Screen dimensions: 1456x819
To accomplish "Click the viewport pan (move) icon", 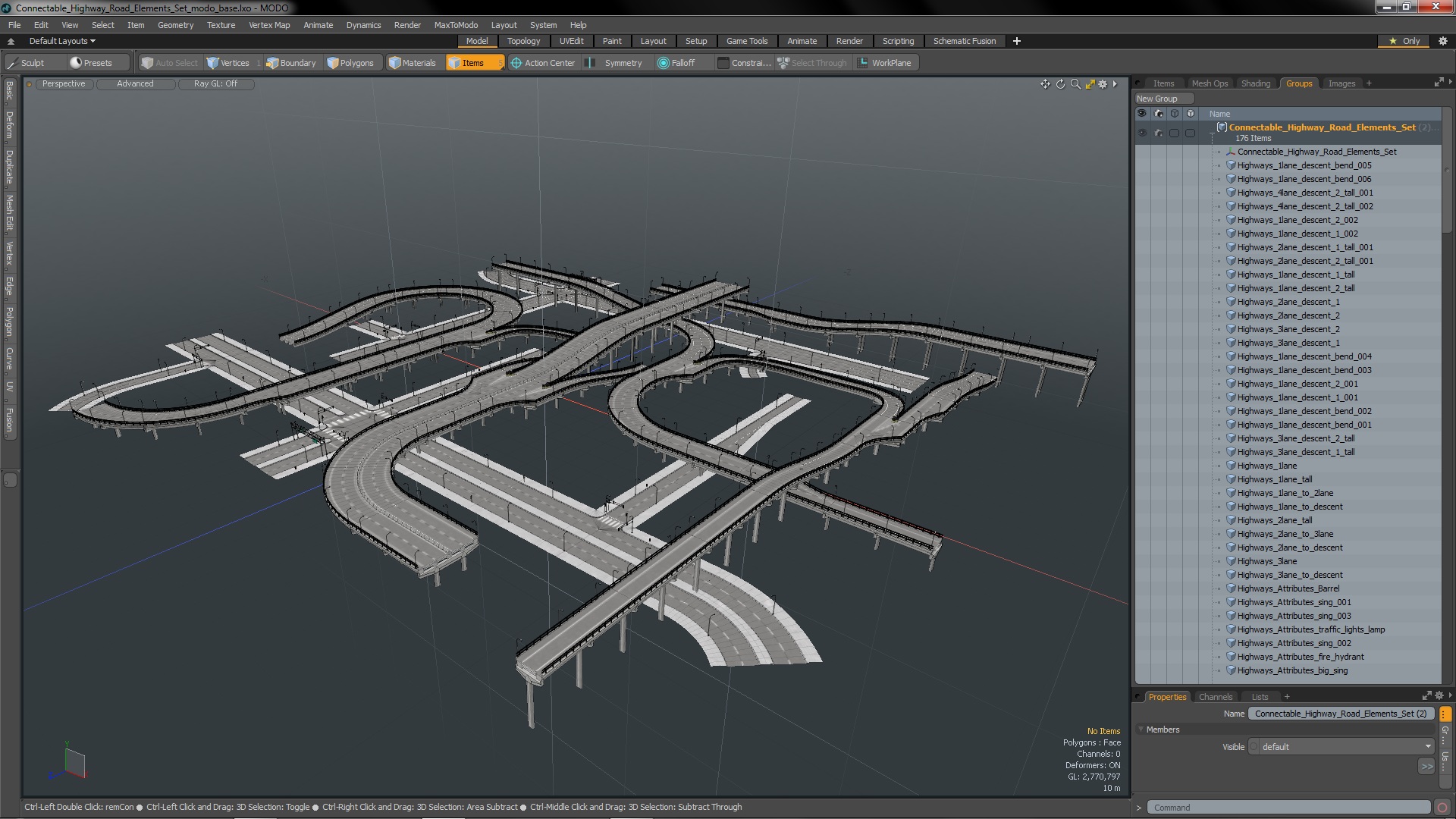I will click(1045, 84).
